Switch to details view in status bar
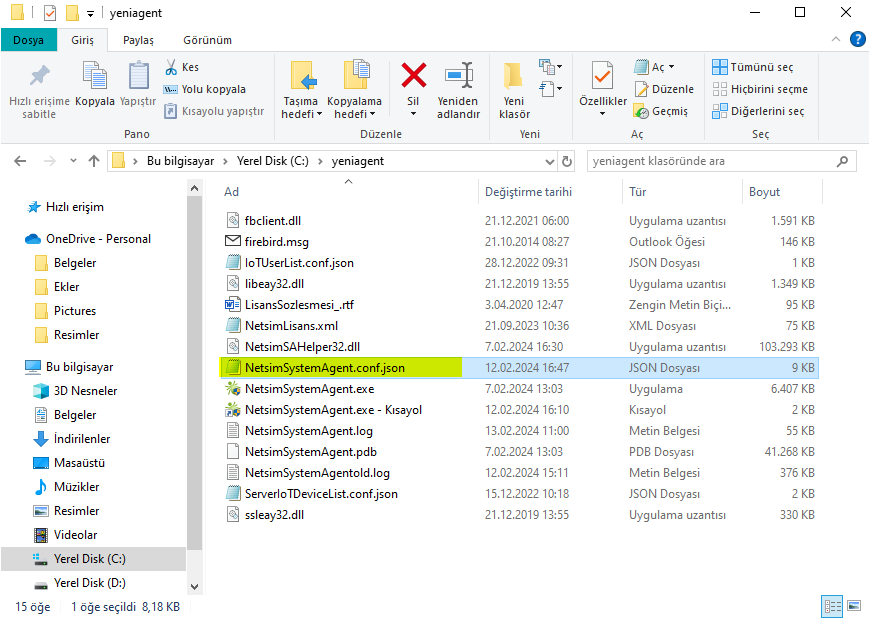Viewport: 869px width, 618px height. click(832, 606)
